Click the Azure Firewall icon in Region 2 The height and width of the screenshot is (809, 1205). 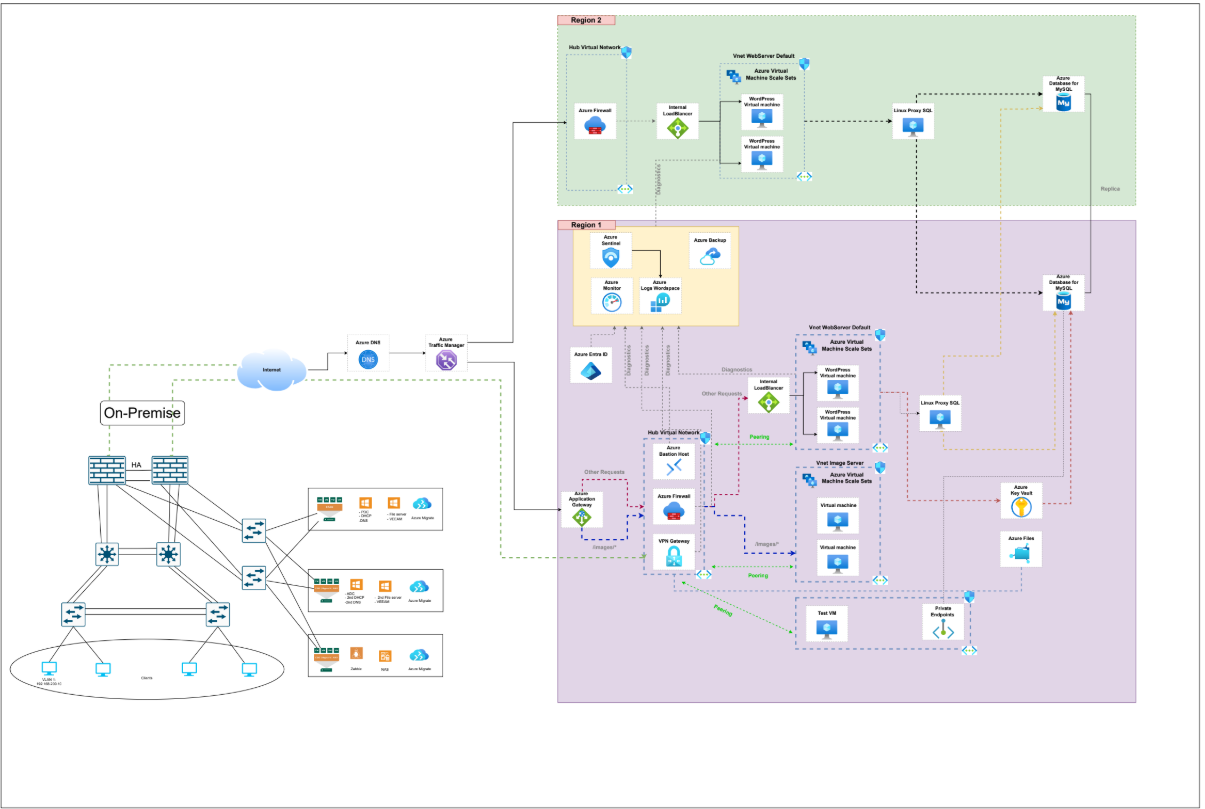(595, 126)
